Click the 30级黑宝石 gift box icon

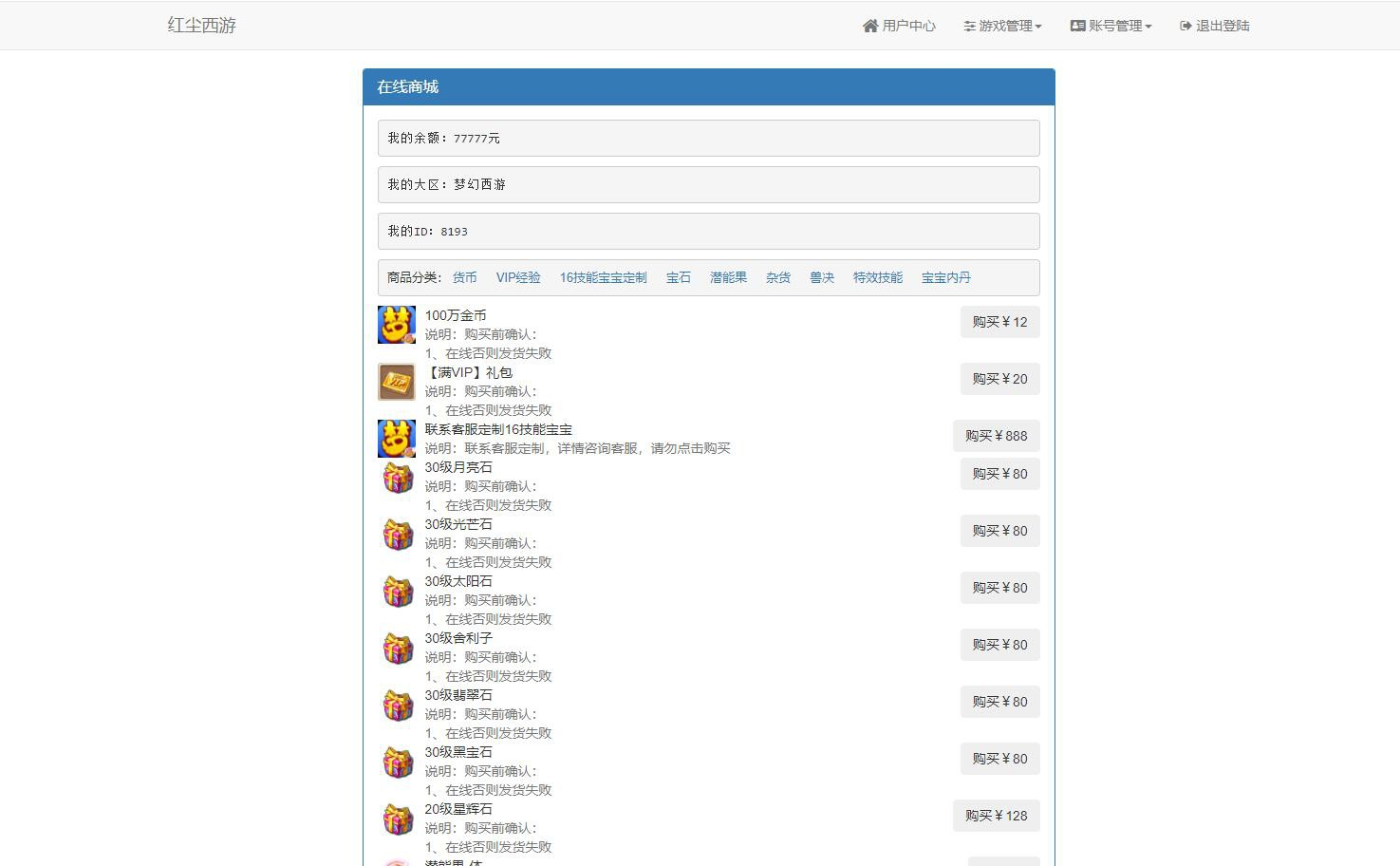(398, 762)
